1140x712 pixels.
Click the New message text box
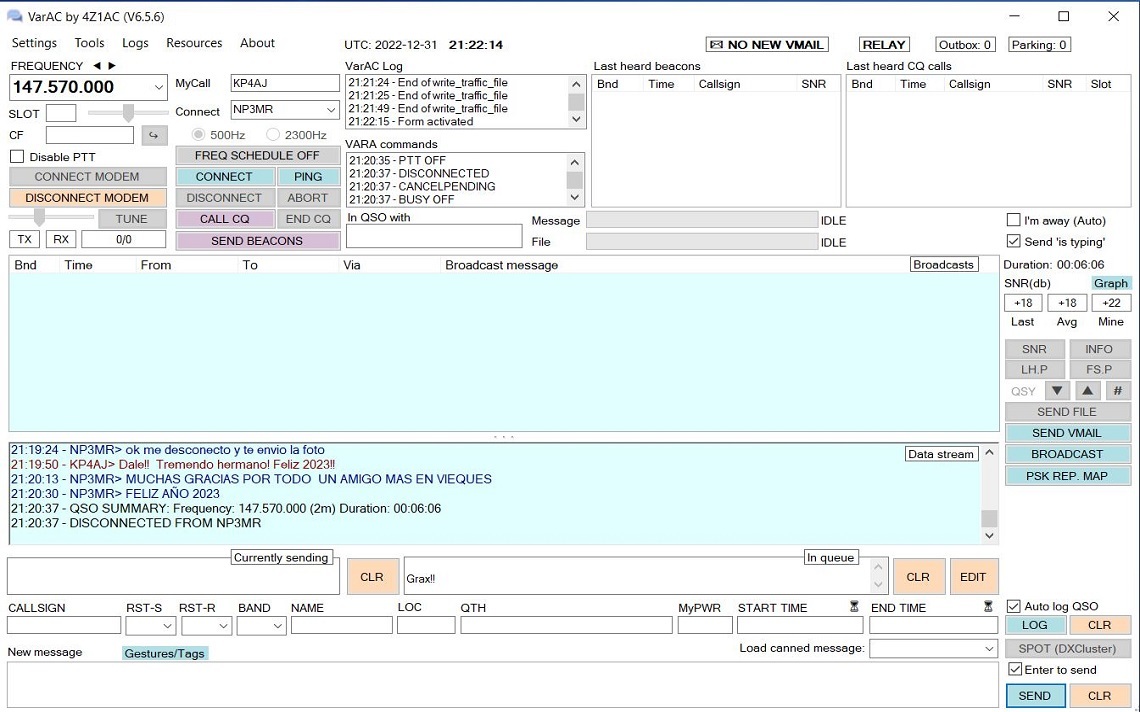[x=502, y=684]
